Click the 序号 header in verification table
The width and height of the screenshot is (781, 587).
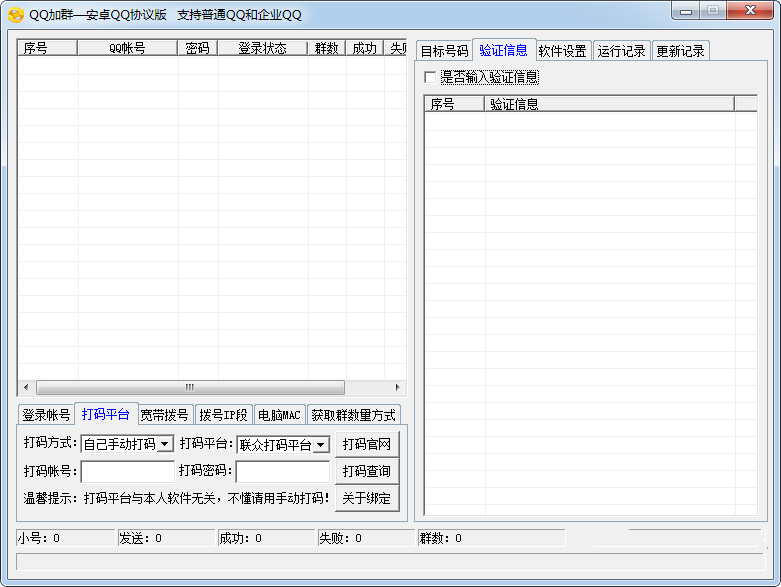point(454,104)
